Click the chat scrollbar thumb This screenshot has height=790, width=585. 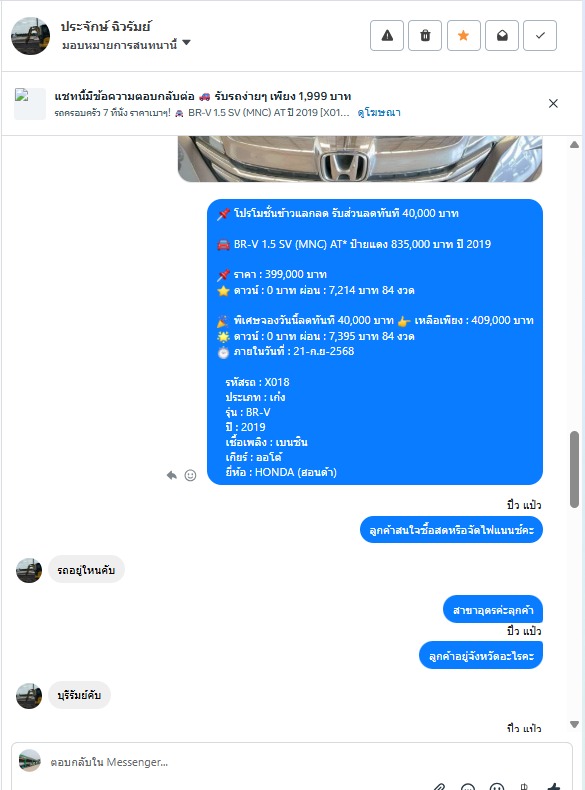(x=574, y=469)
